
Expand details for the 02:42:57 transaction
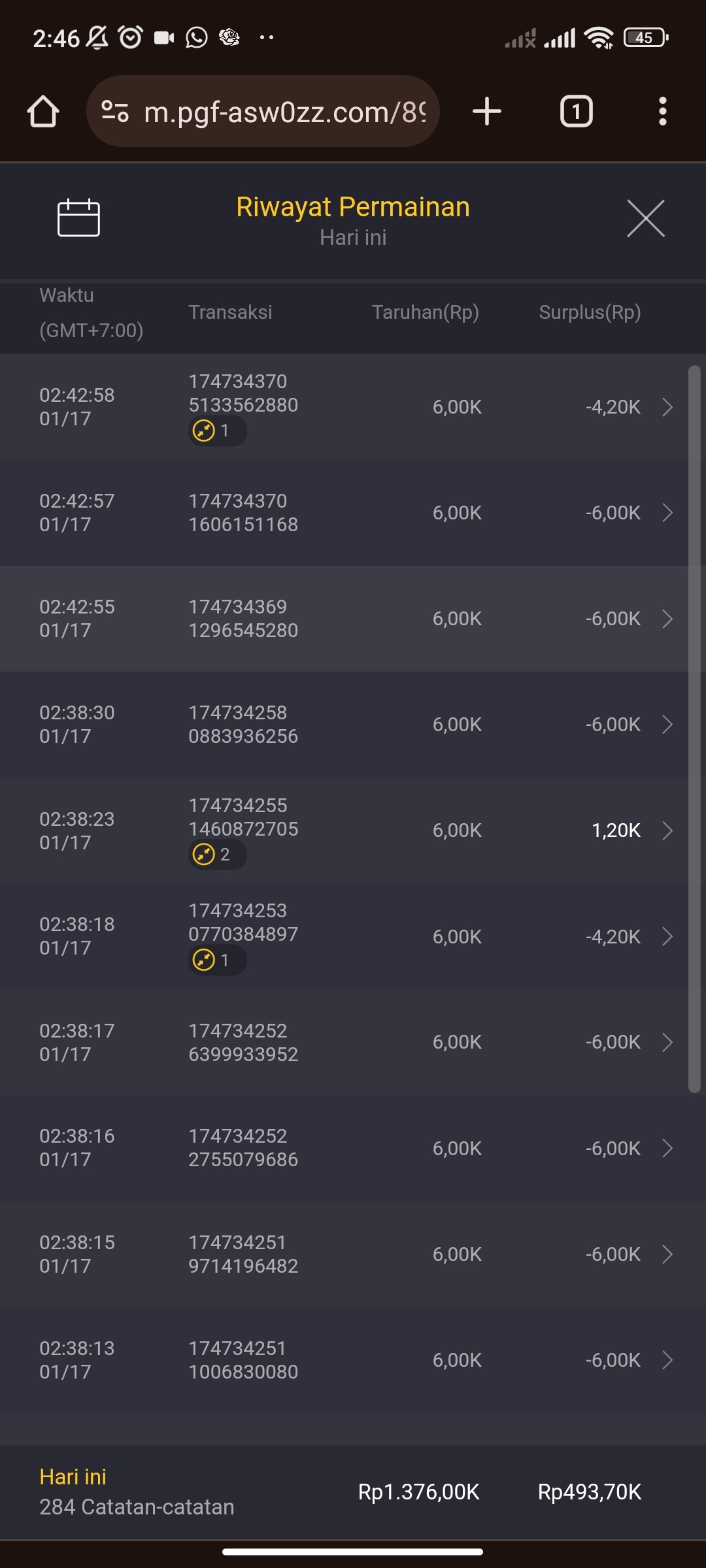point(667,513)
